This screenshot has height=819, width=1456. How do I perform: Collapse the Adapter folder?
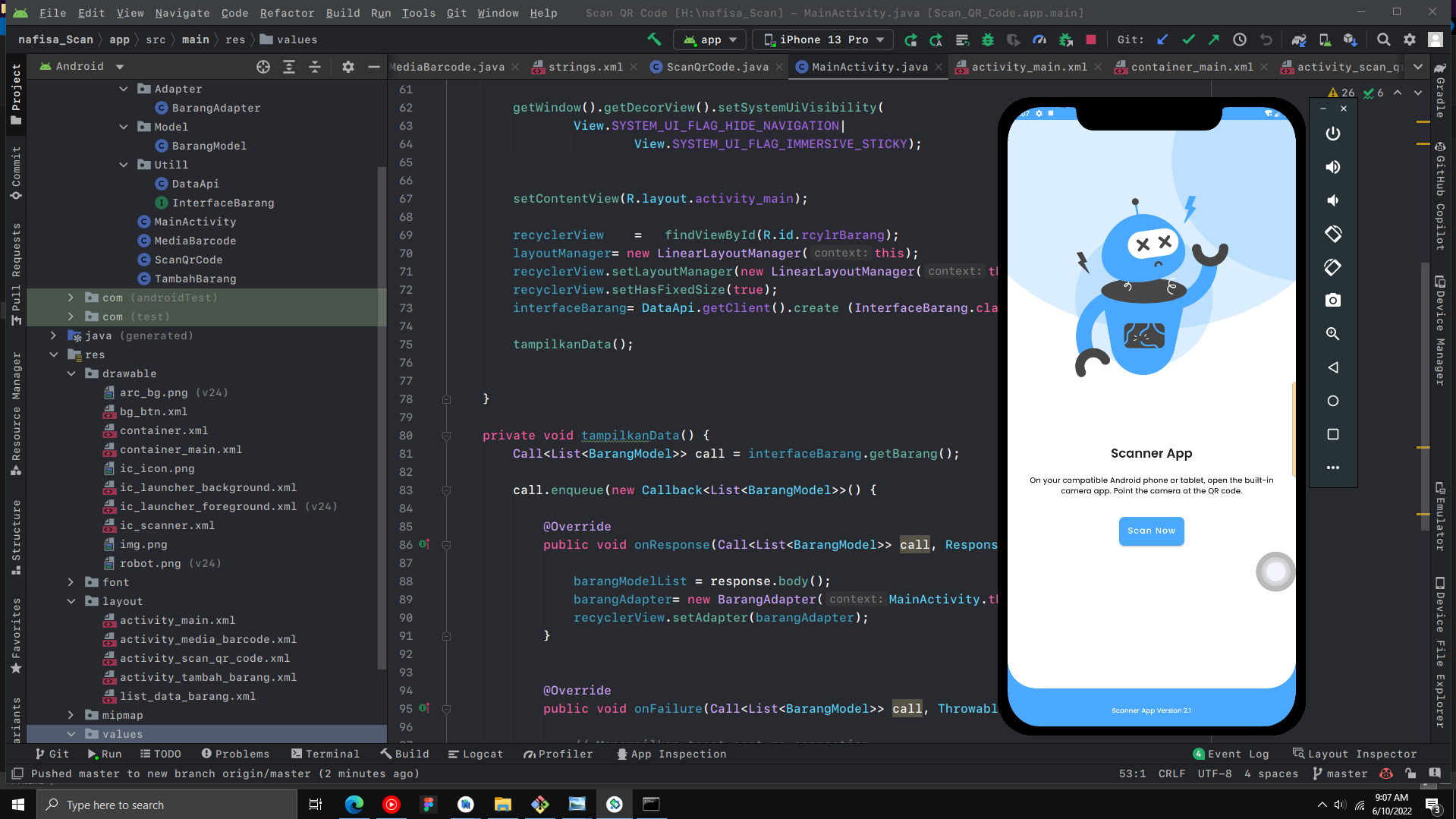[x=124, y=89]
